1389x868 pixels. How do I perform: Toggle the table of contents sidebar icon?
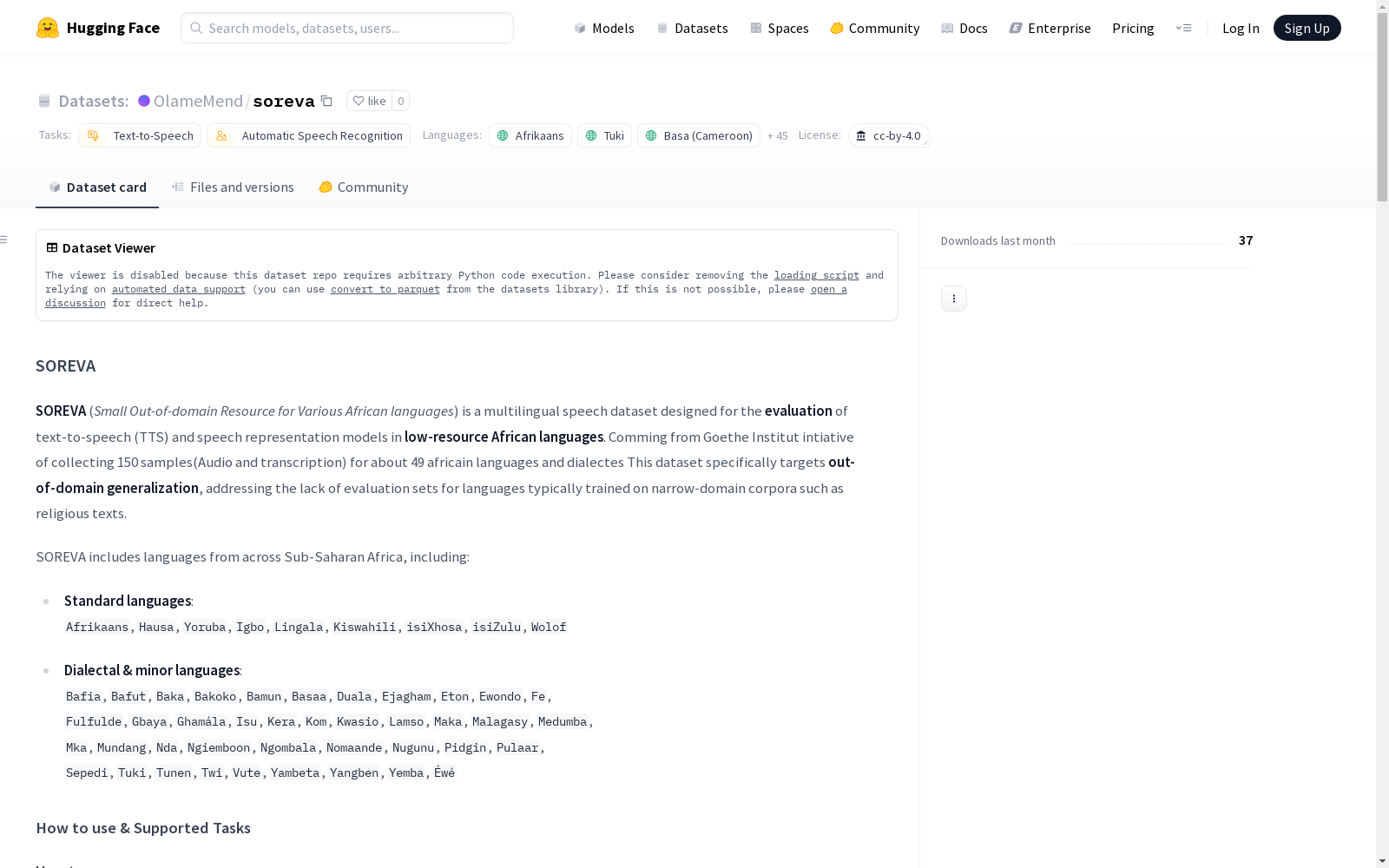(4, 240)
